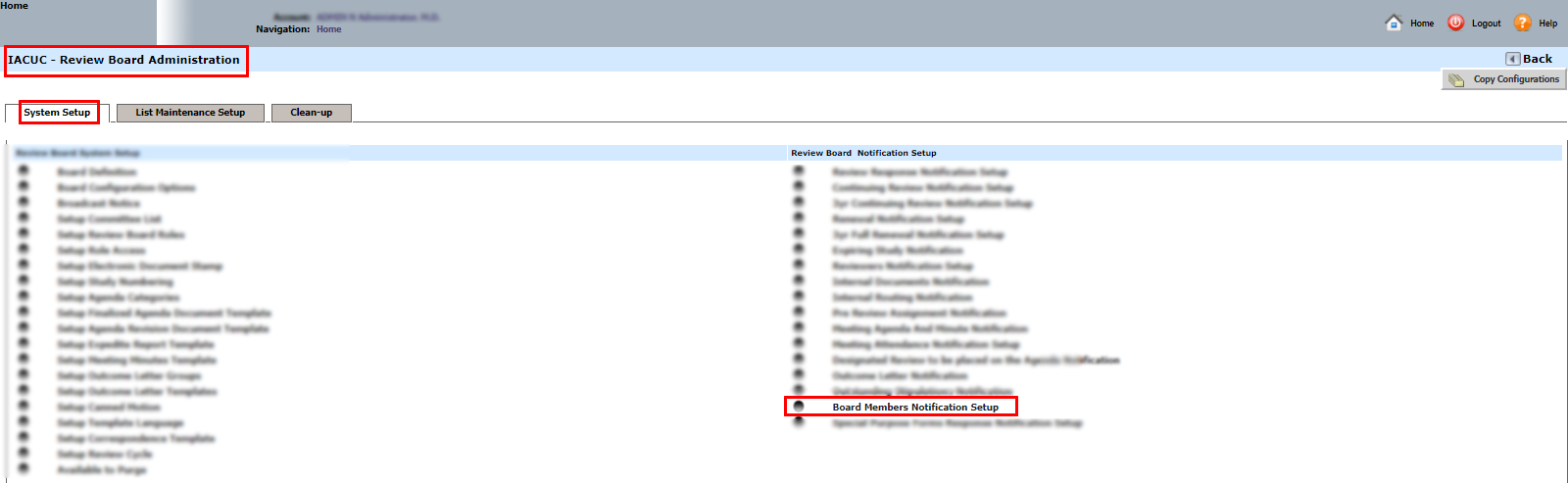Viewport: 1568px width, 483px height.
Task: Open Internal Routing Notification link
Action: tap(903, 298)
